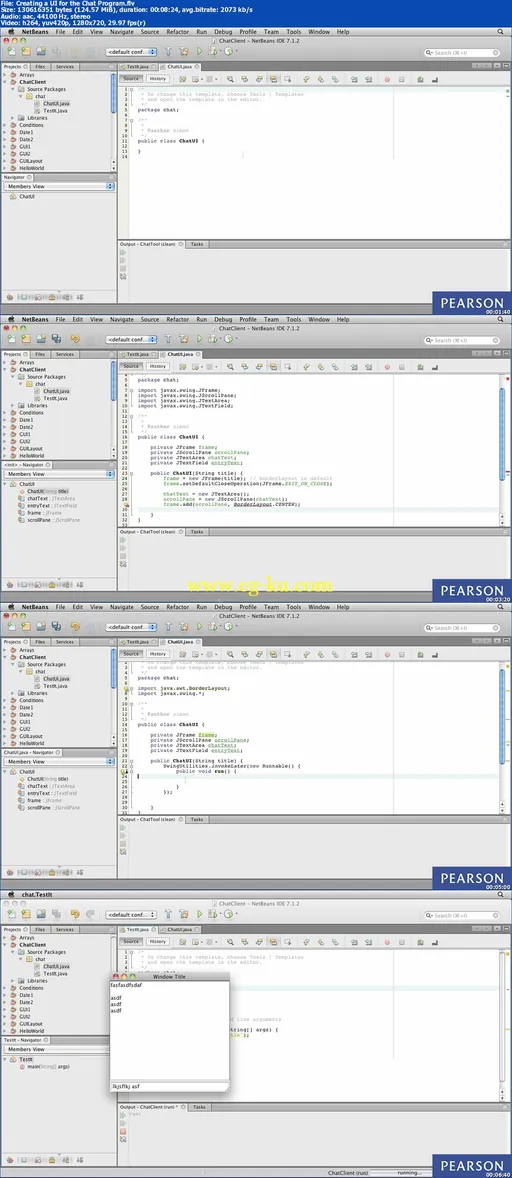This screenshot has height=1178, width=512.
Task: Toggle Rectangular Selection in 00:05:00 editor toolbar
Action: click(287, 654)
